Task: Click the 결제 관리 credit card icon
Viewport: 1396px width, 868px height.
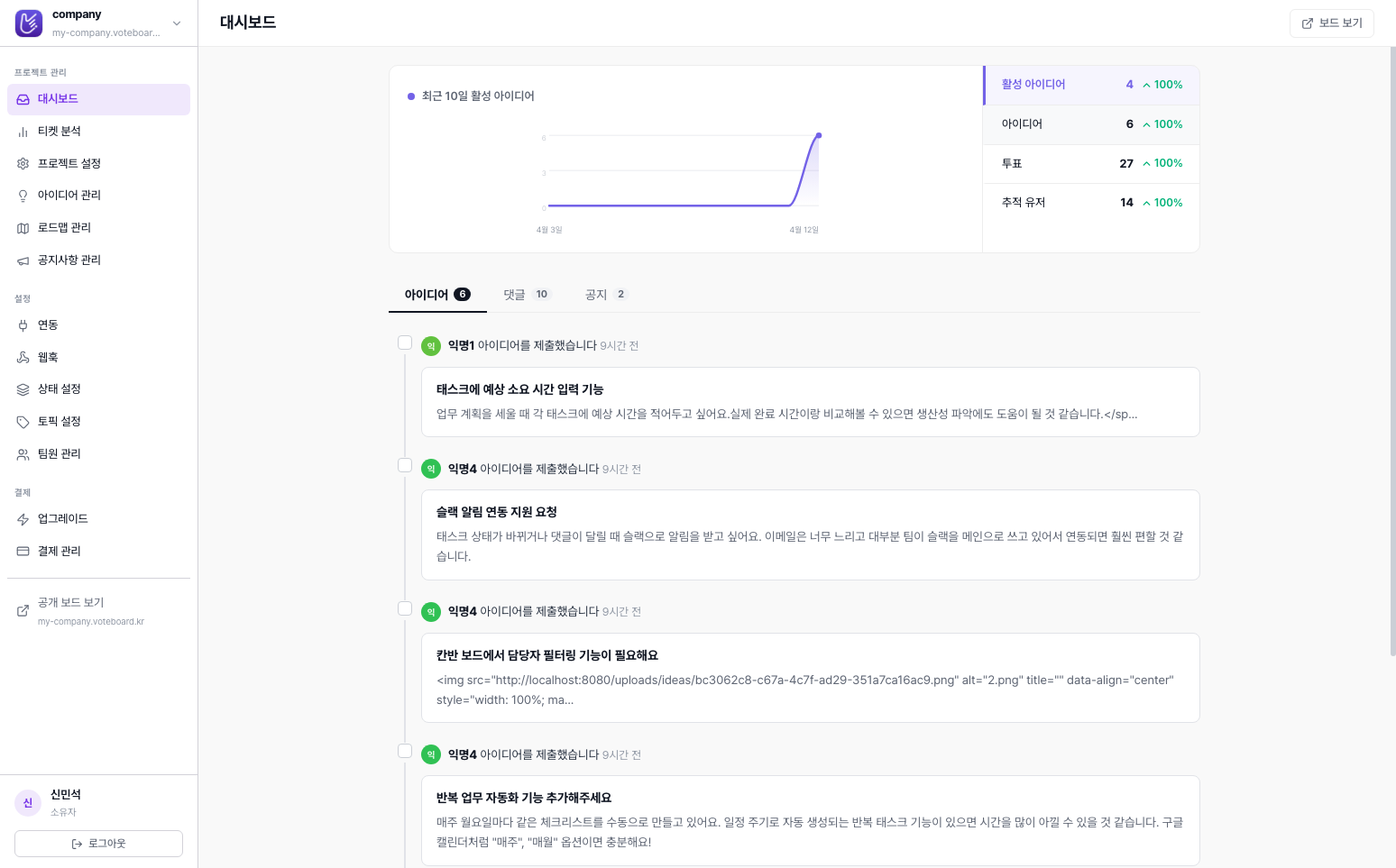Action: 23,552
